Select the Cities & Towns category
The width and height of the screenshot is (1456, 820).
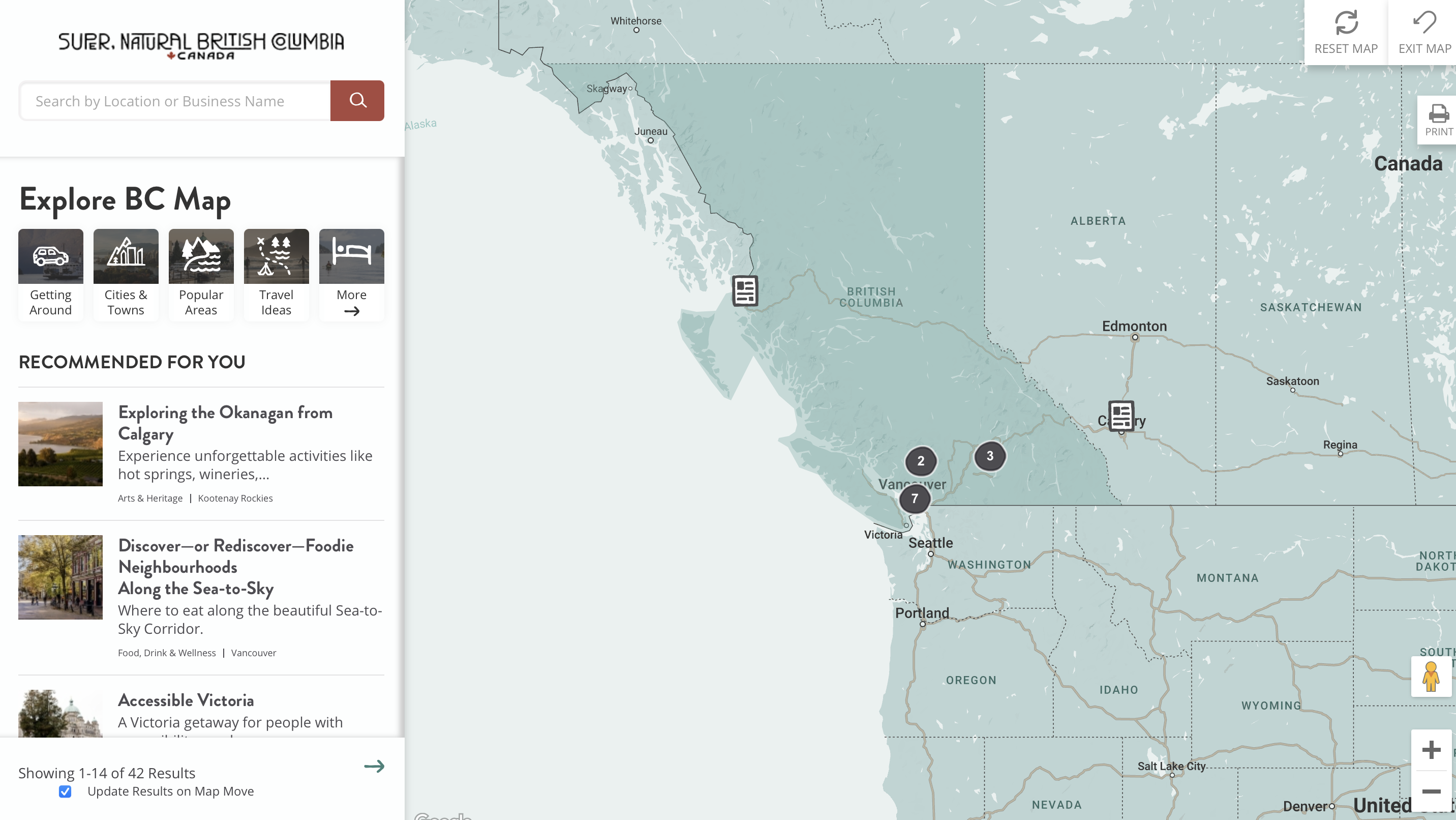point(126,275)
